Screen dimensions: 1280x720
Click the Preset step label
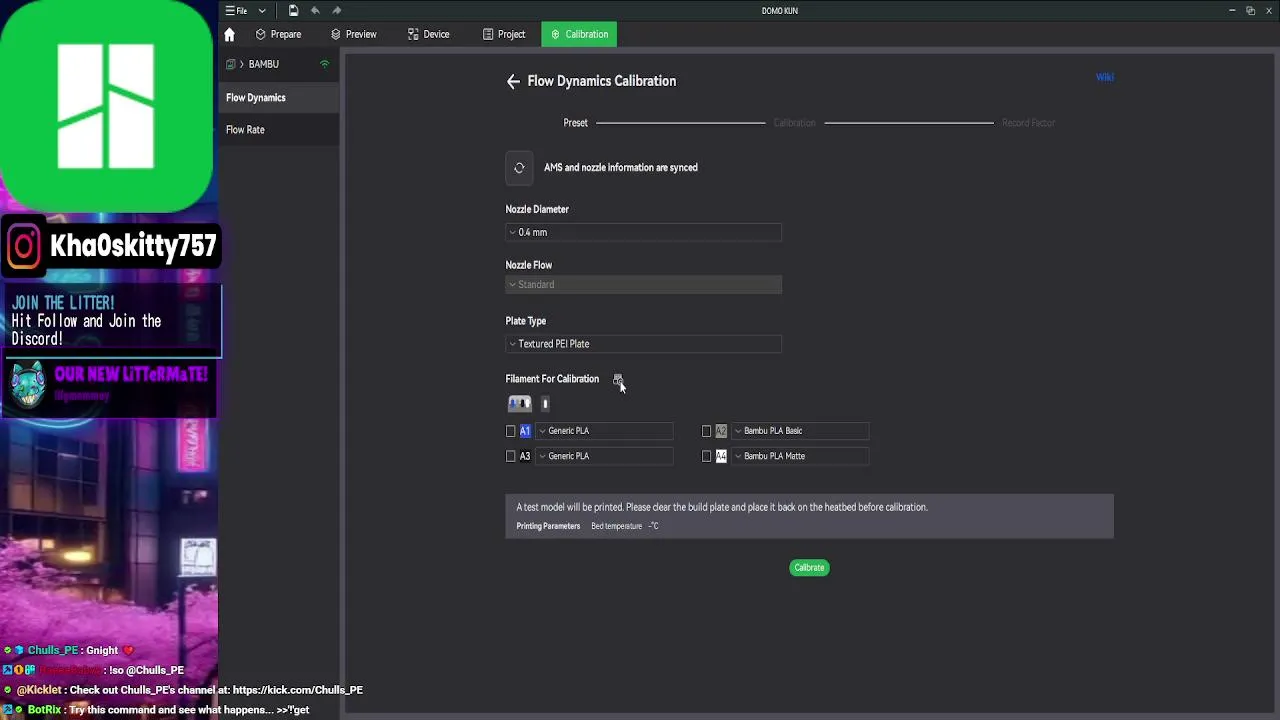[575, 123]
